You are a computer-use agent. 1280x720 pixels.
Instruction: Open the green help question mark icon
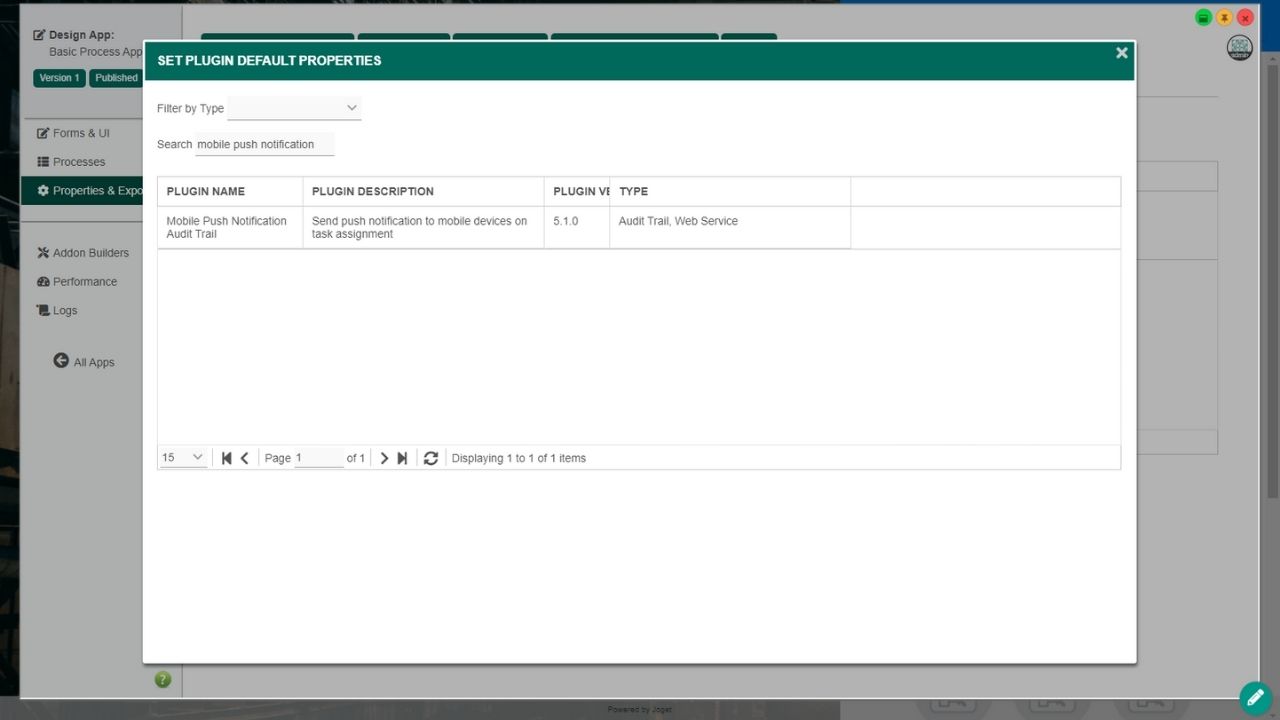(163, 680)
